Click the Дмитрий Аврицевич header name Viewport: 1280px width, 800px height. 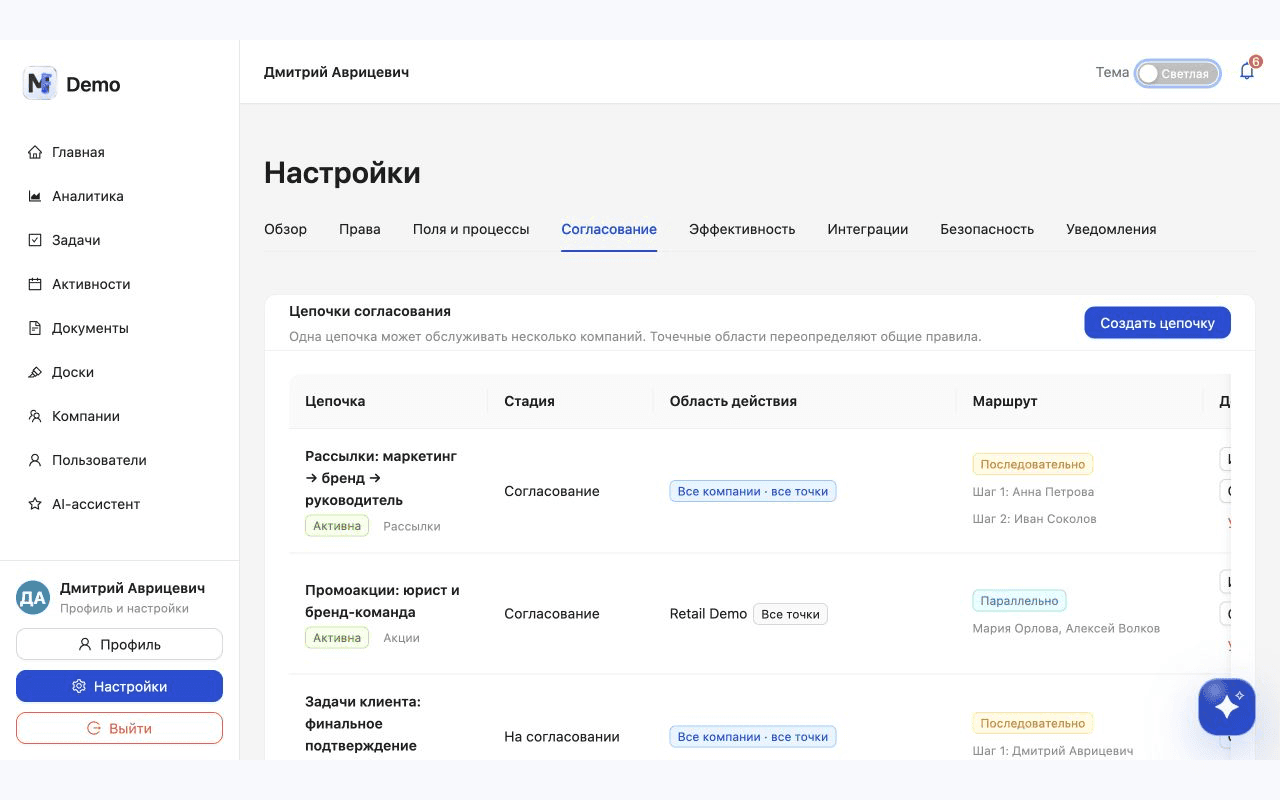click(x=336, y=72)
